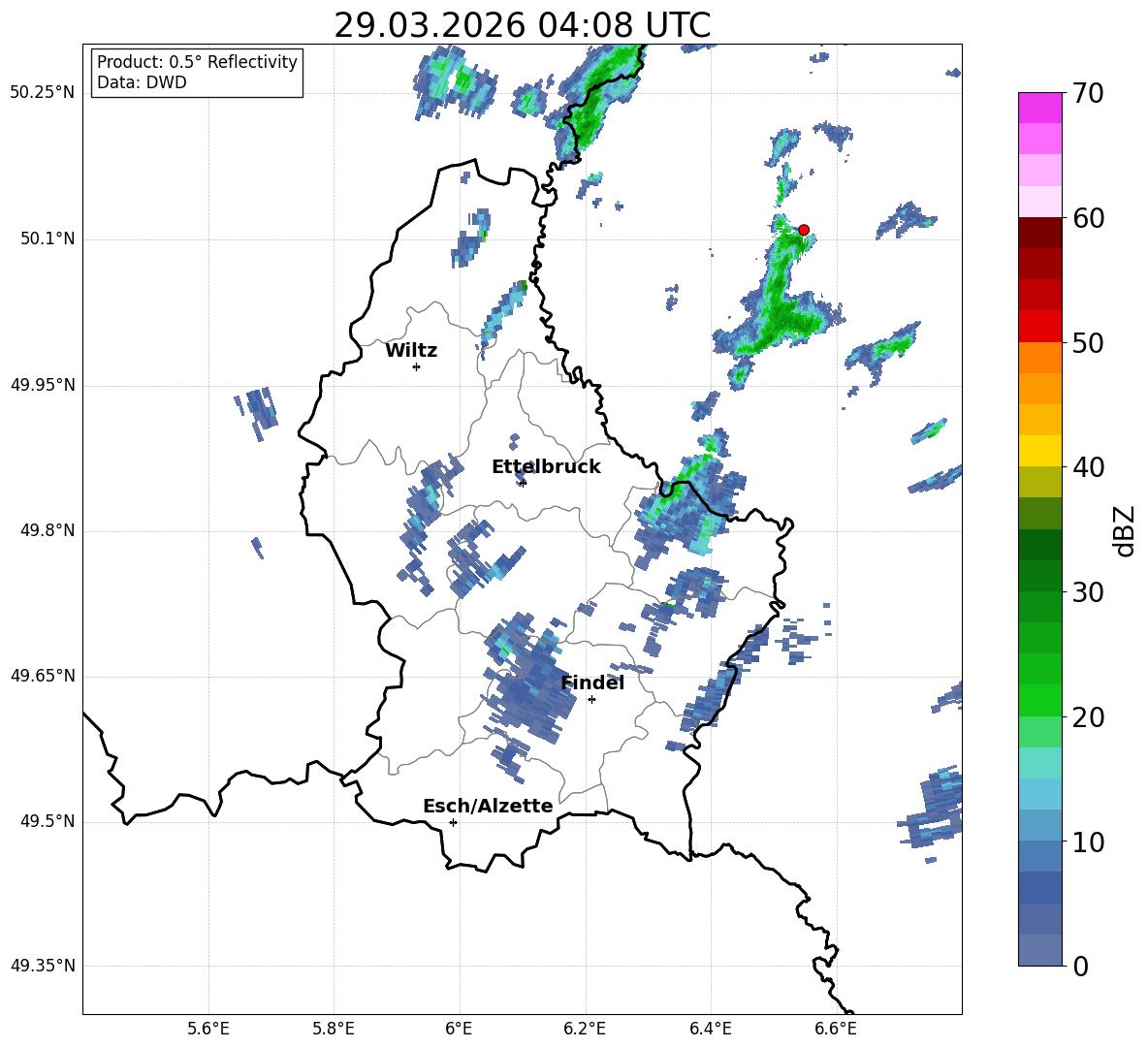Click the 30 tick on the colorbar
The width and height of the screenshot is (1148, 1048).
pyautogui.click(x=1088, y=592)
